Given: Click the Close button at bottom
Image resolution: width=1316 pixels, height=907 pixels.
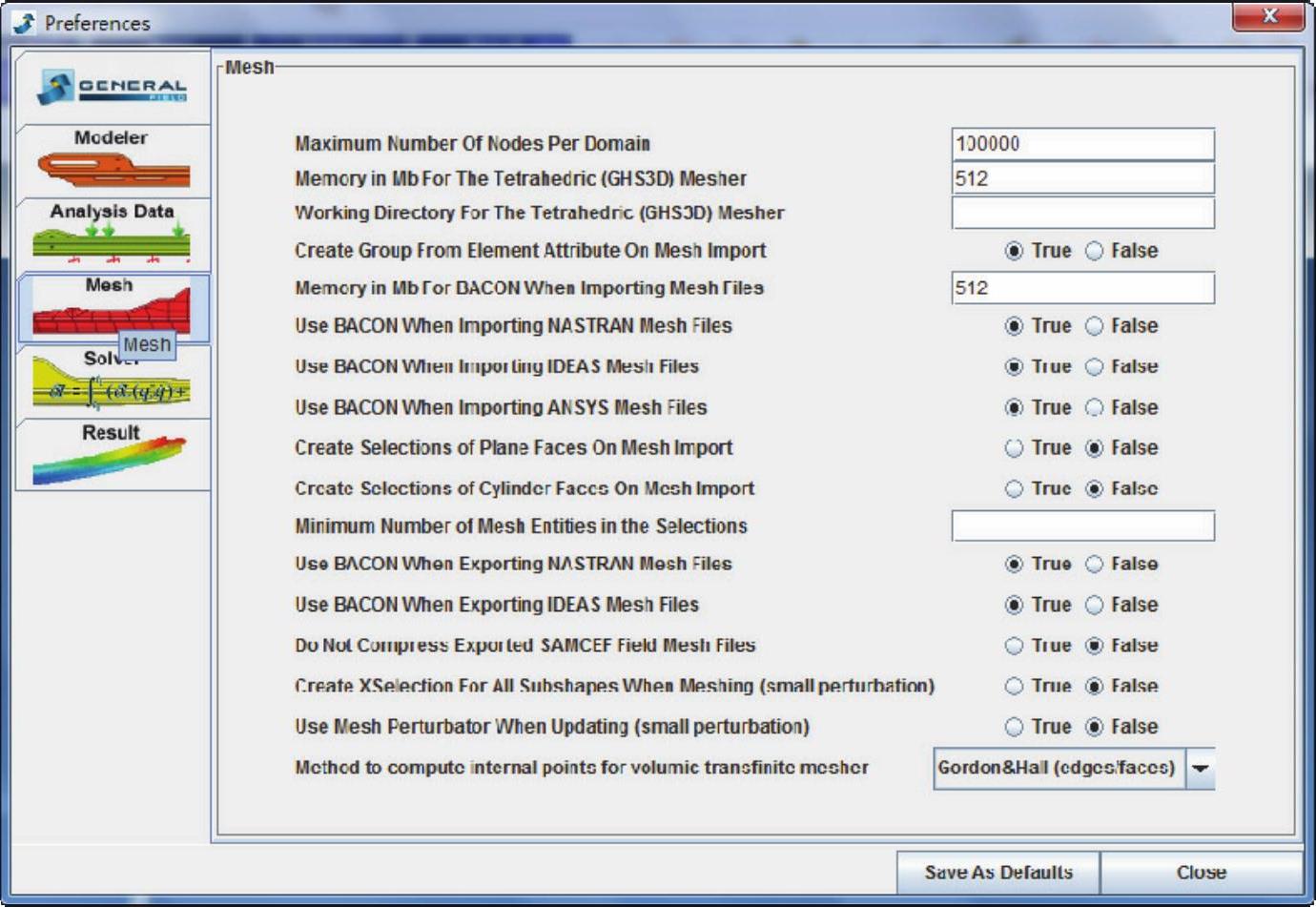Looking at the screenshot, I should 1201,873.
